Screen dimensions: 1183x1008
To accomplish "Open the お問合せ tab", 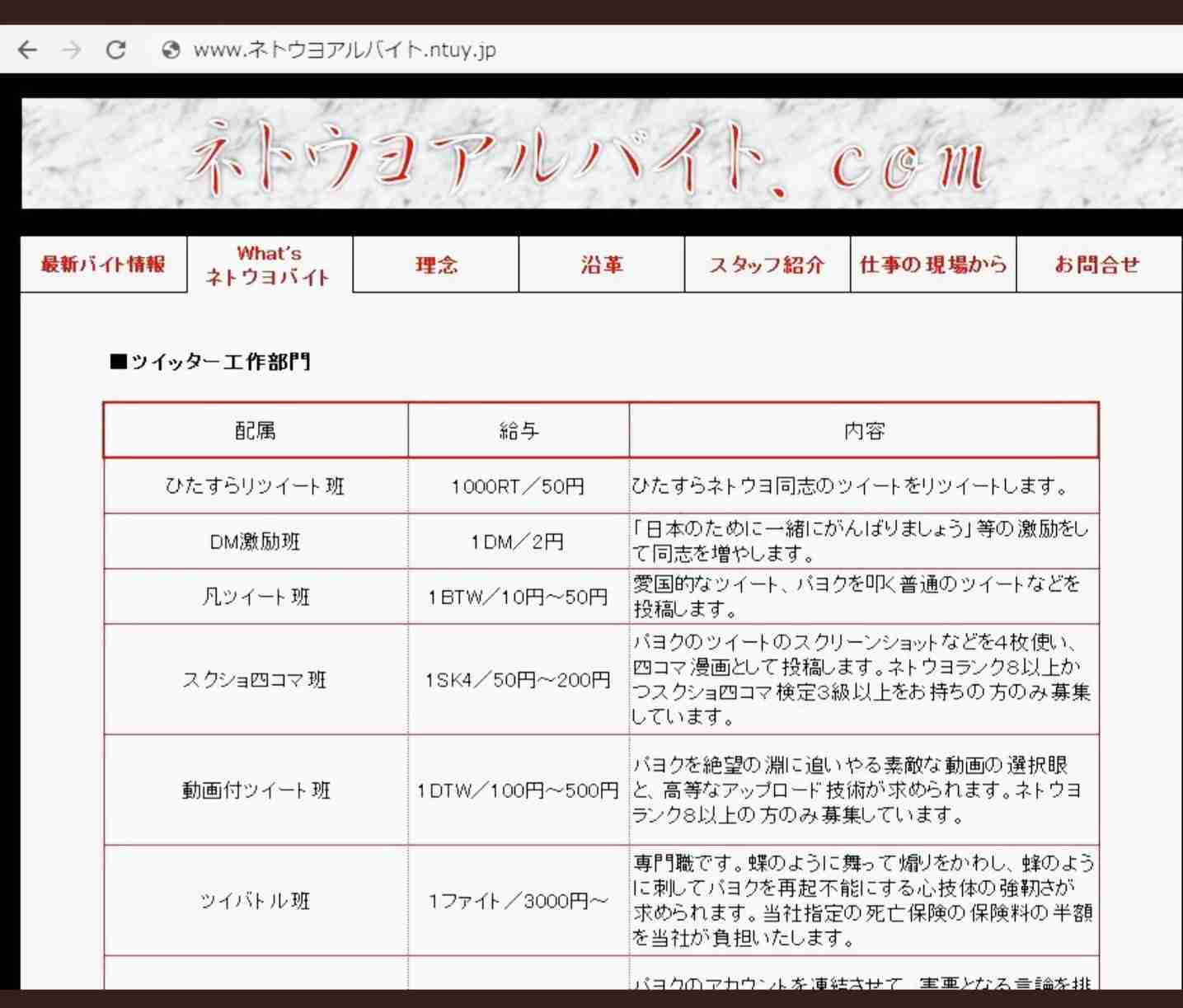I will tap(1099, 265).
